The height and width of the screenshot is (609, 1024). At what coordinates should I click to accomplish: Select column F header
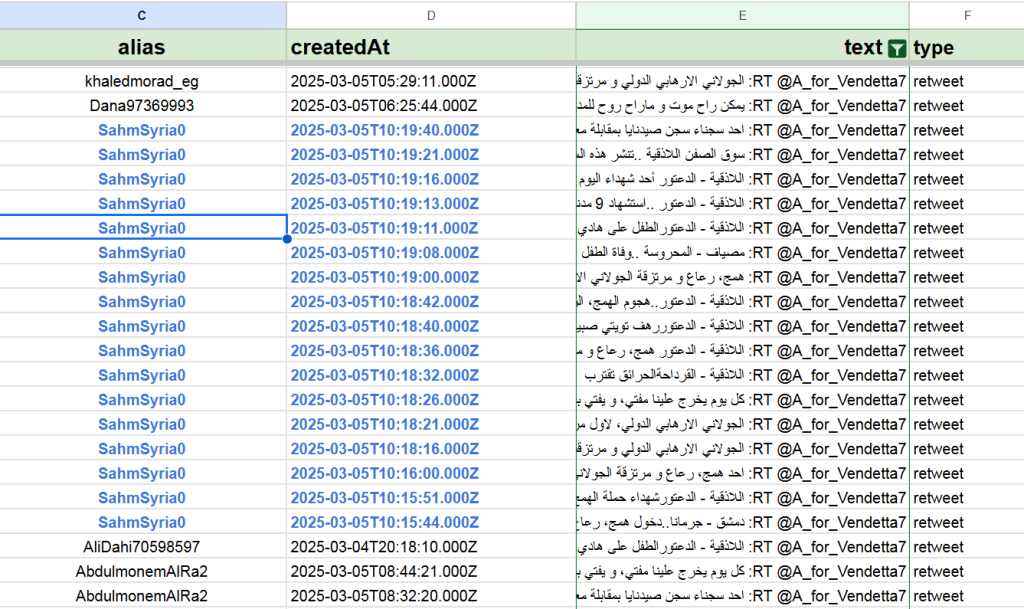tap(966, 15)
